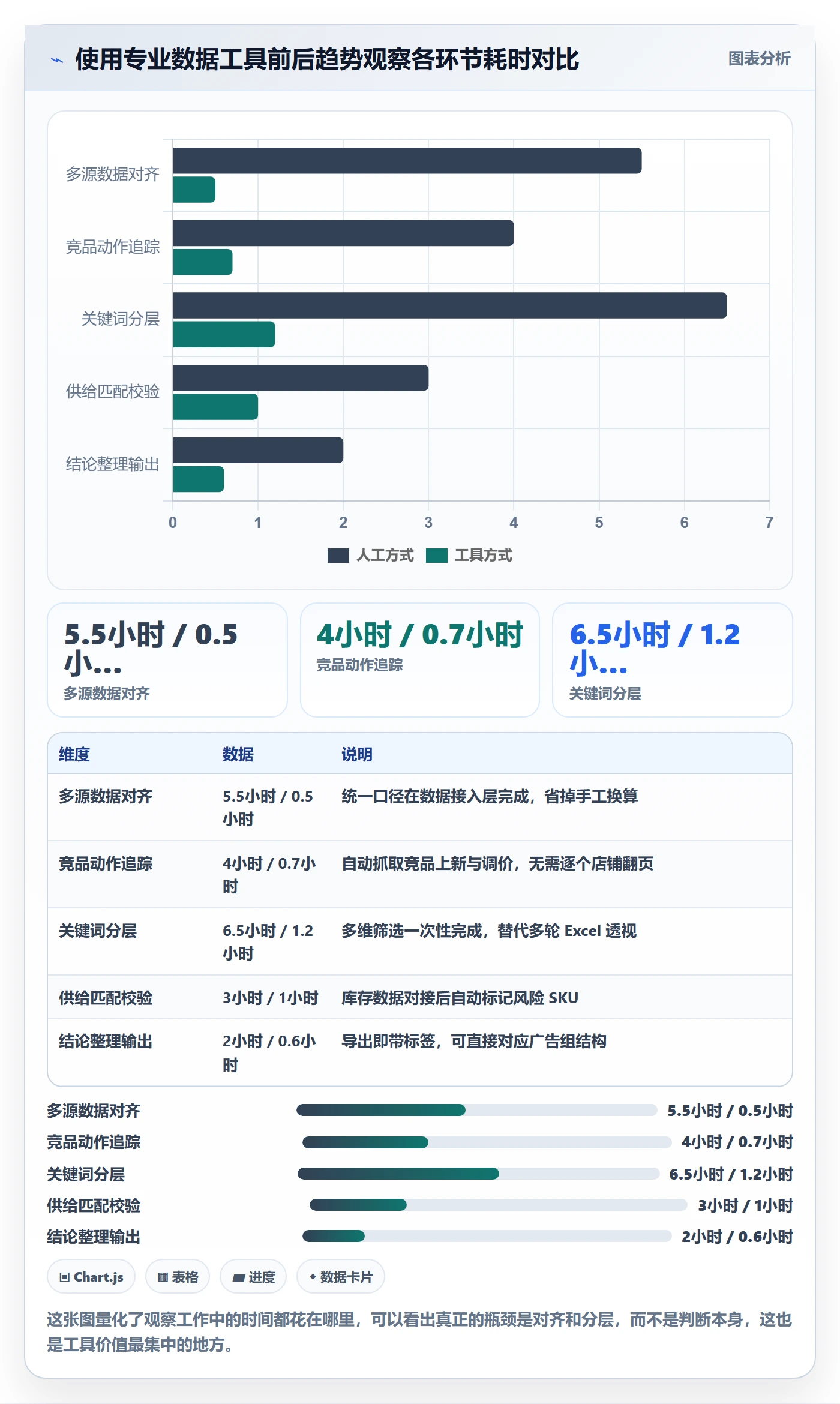Image resolution: width=840 pixels, height=1404 pixels.
Task: Click the 工具方式 bar for 结论整理输出
Action: tap(199, 479)
